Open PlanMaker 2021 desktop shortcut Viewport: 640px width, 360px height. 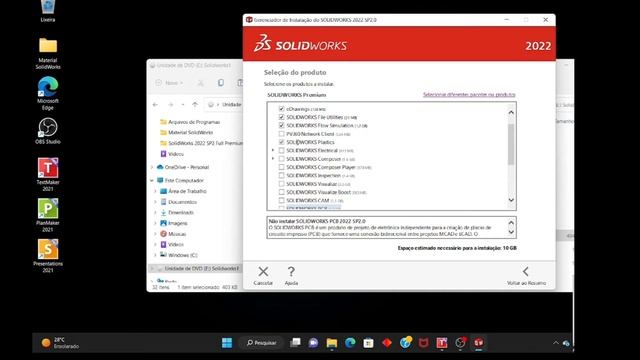coord(48,215)
